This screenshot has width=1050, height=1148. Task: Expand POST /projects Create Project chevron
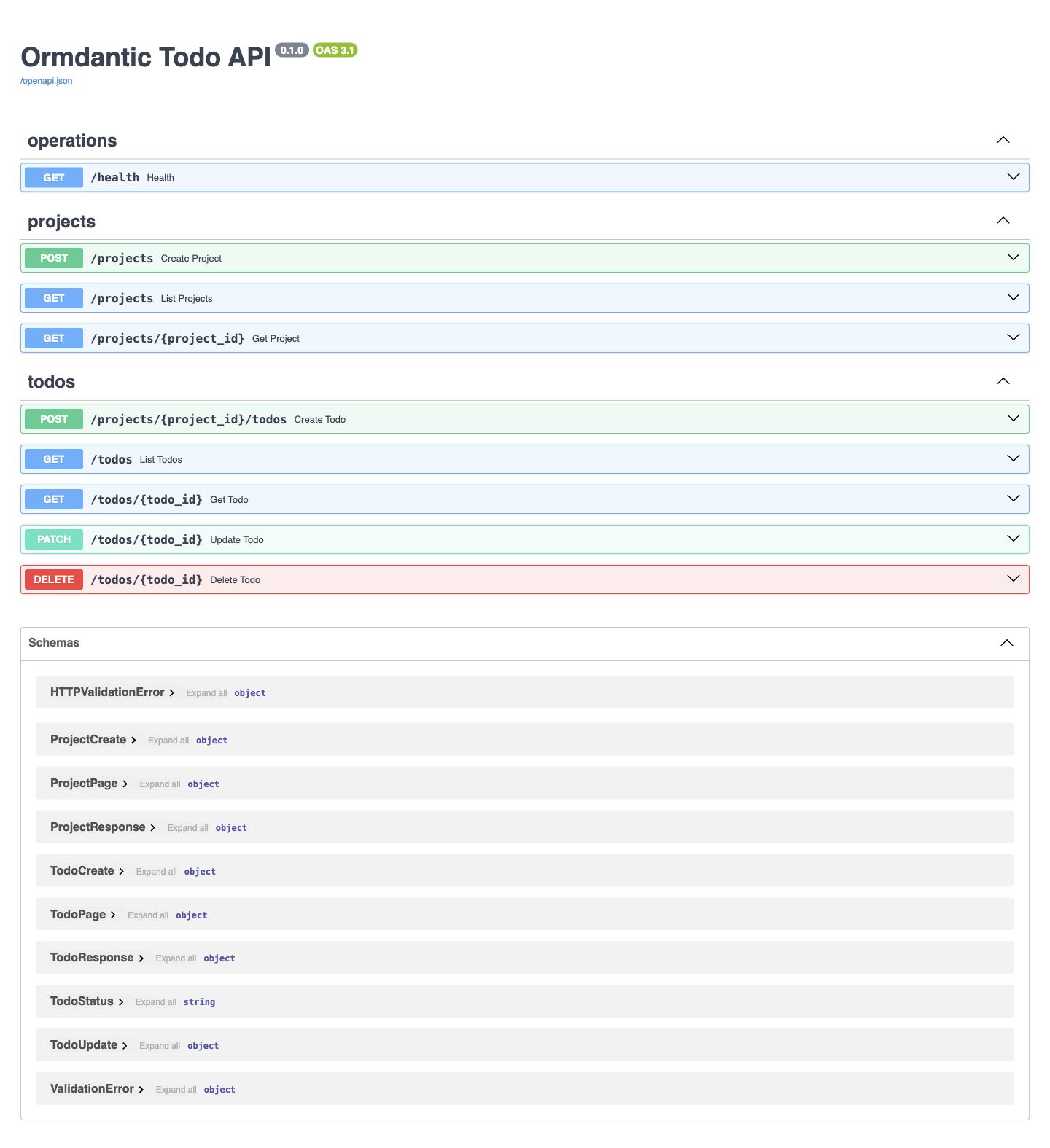[x=1014, y=257]
